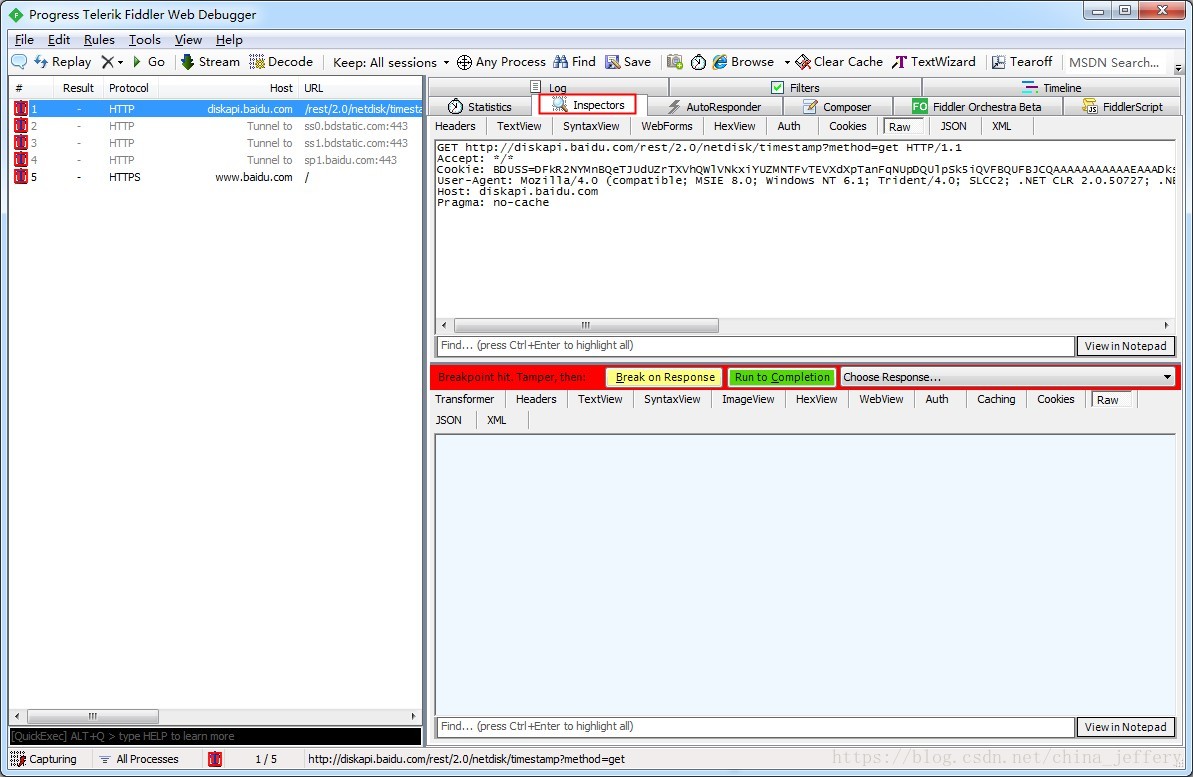1193x777 pixels.
Task: Open the Rules menu
Action: [x=99, y=40]
